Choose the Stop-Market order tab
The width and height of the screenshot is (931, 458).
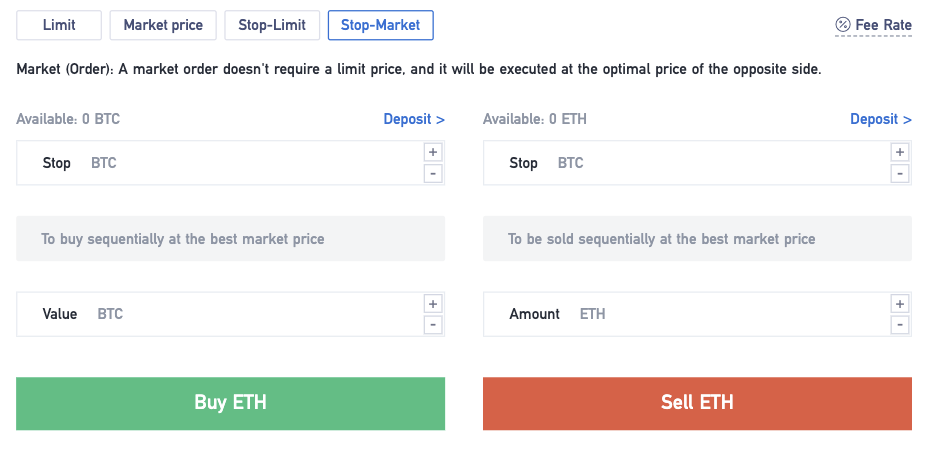coord(380,25)
